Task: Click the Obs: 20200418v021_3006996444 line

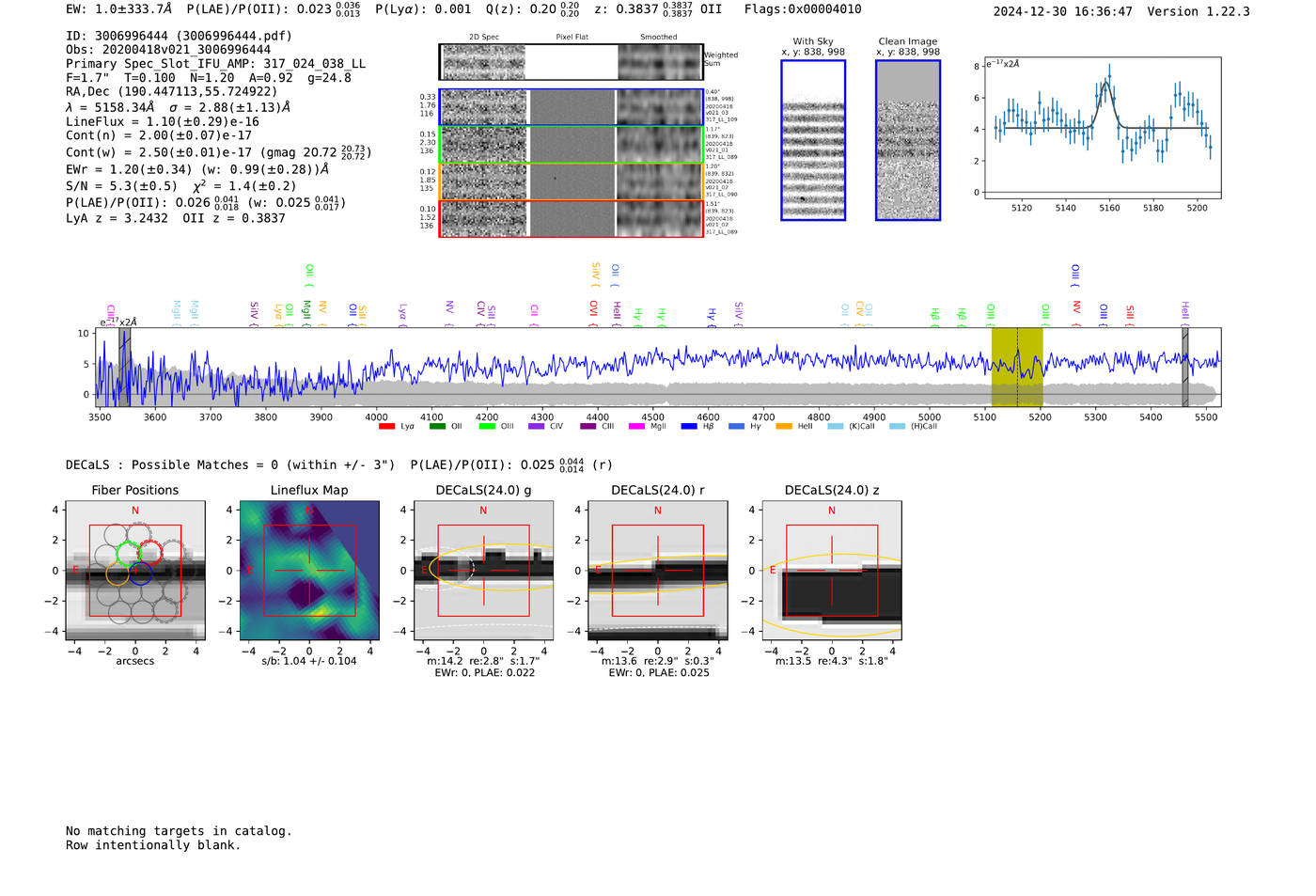Action: [168, 50]
